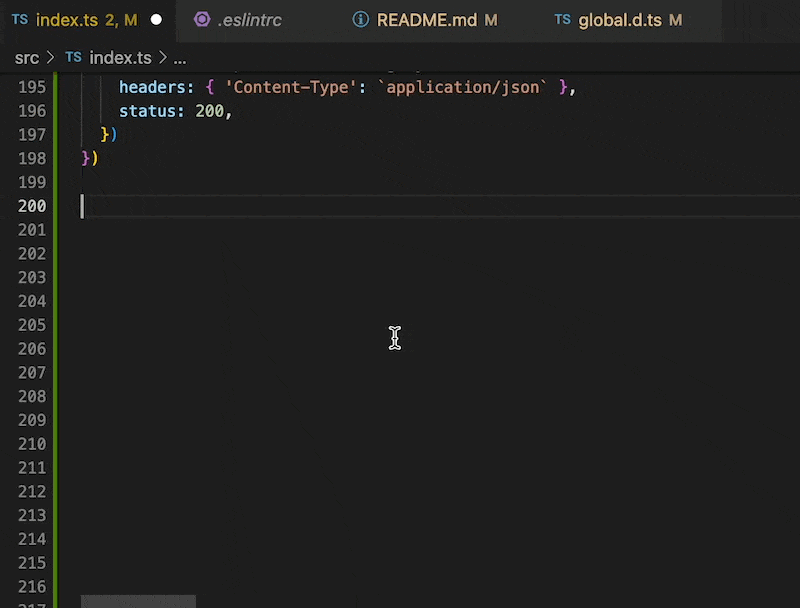This screenshot has height=608, width=800.
Task: Click line number 216 in the gutter
Action: click(x=32, y=587)
